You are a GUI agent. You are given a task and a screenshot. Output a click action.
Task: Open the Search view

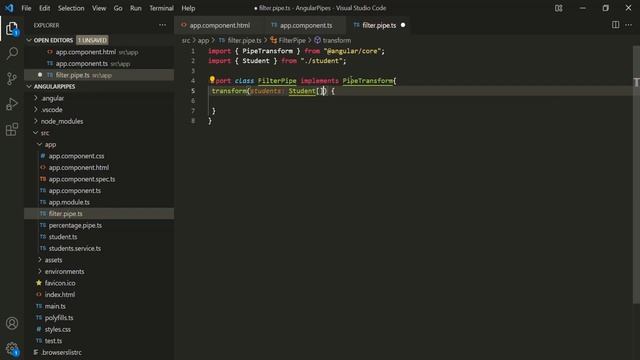12,53
